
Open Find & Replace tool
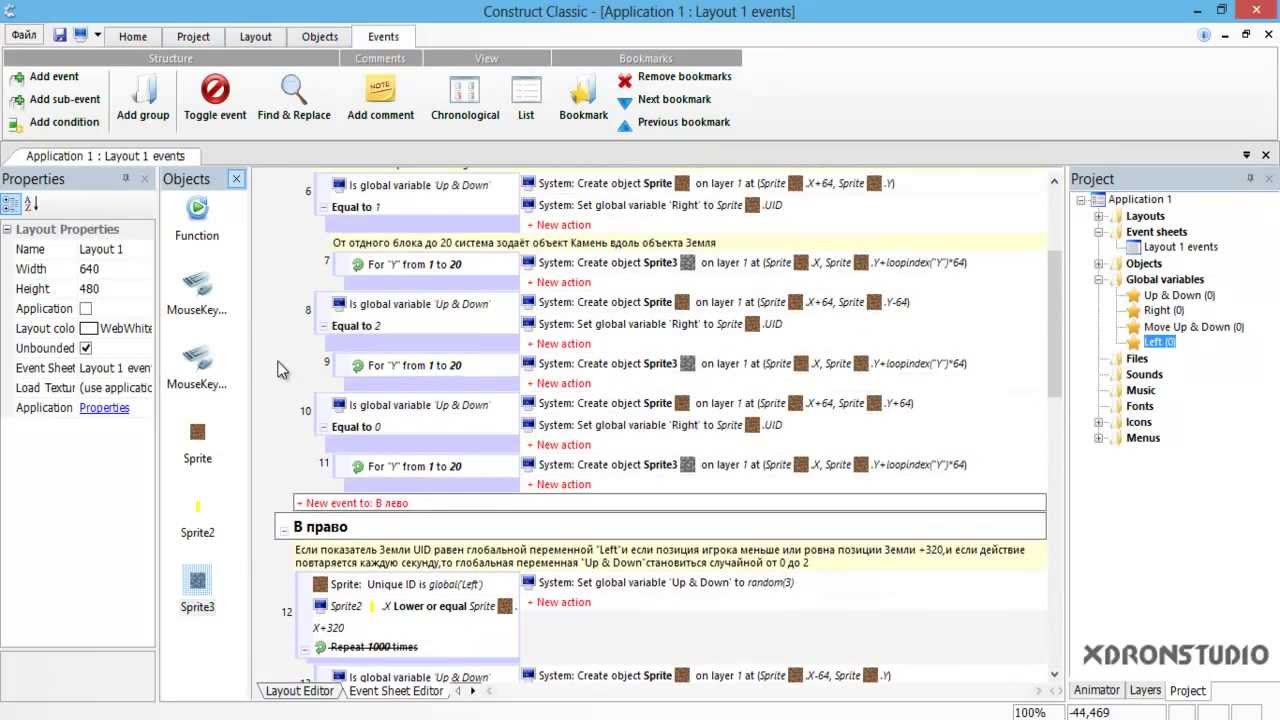click(x=294, y=98)
